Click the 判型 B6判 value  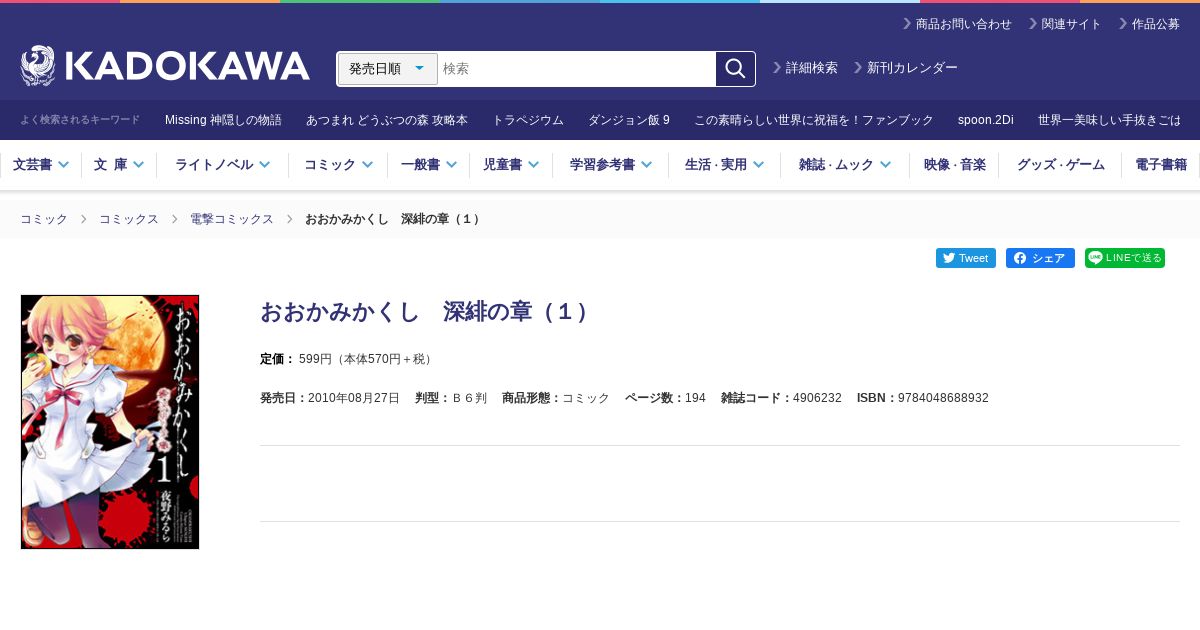click(x=470, y=398)
